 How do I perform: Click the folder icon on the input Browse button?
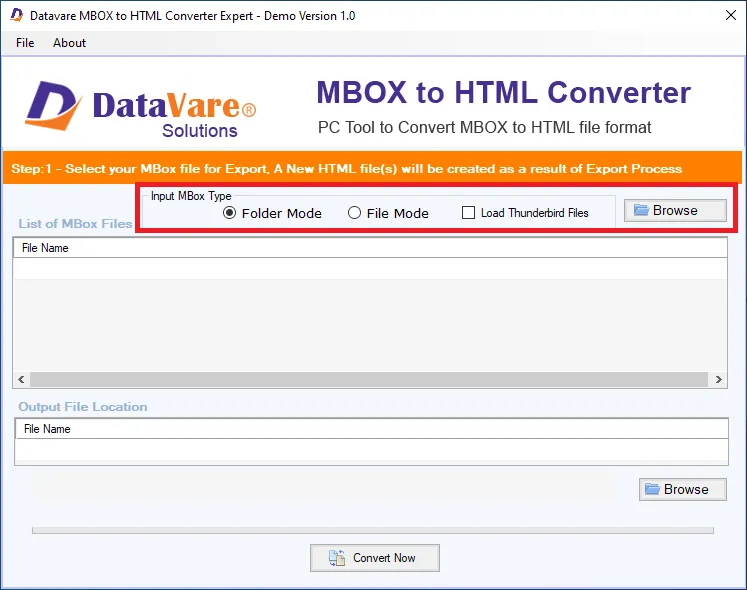[641, 210]
